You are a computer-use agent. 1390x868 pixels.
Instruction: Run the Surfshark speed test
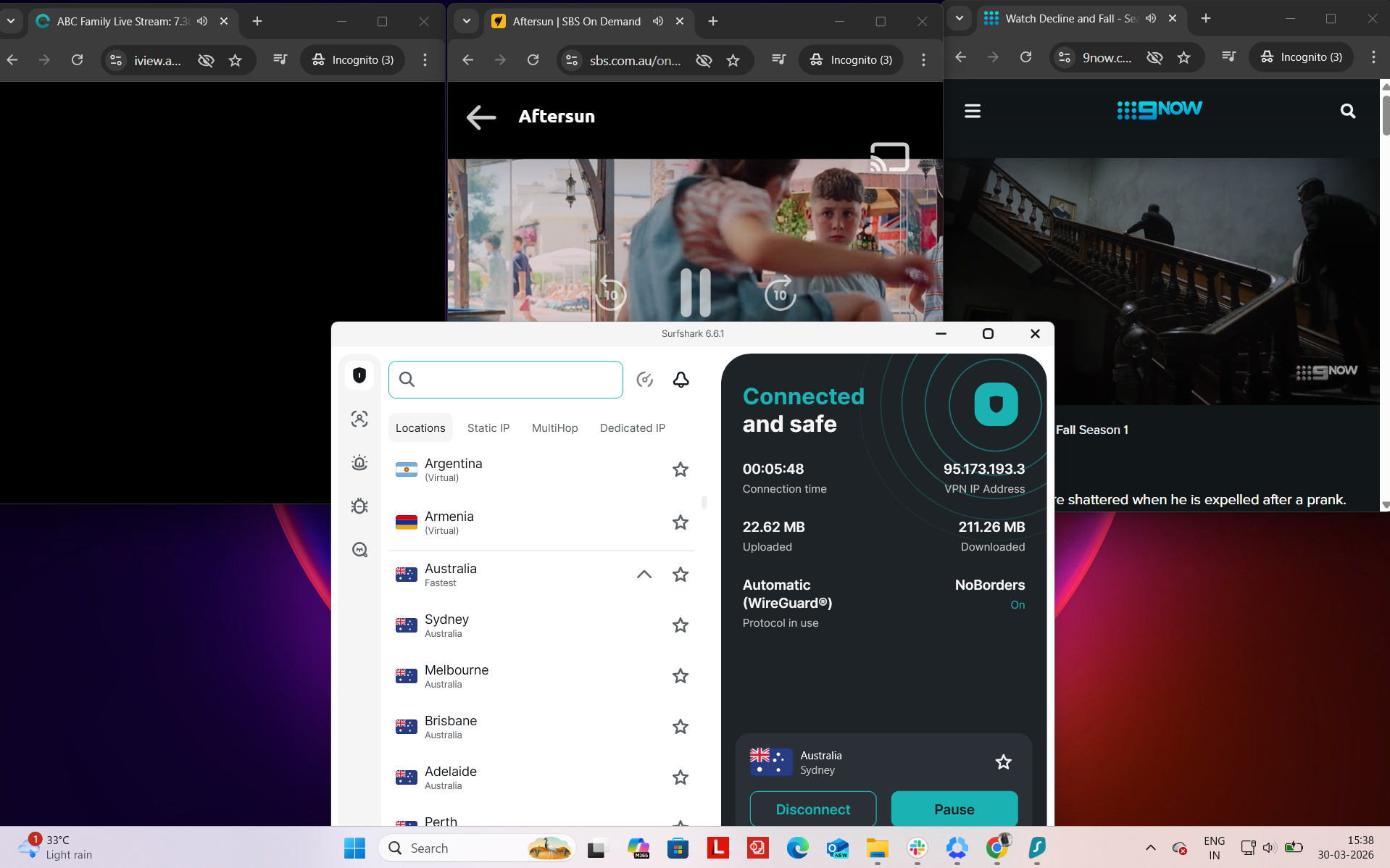point(645,379)
